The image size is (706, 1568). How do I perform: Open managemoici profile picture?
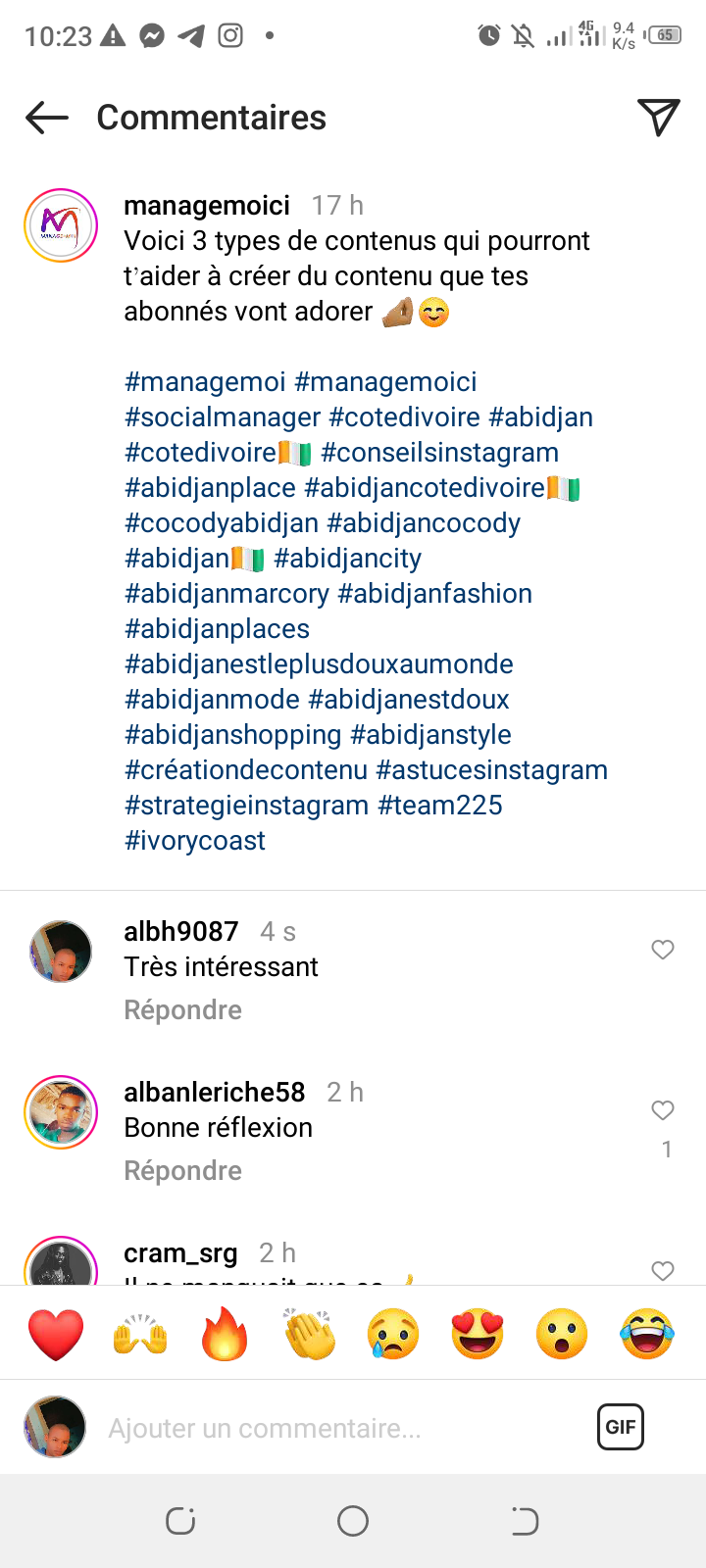[61, 225]
